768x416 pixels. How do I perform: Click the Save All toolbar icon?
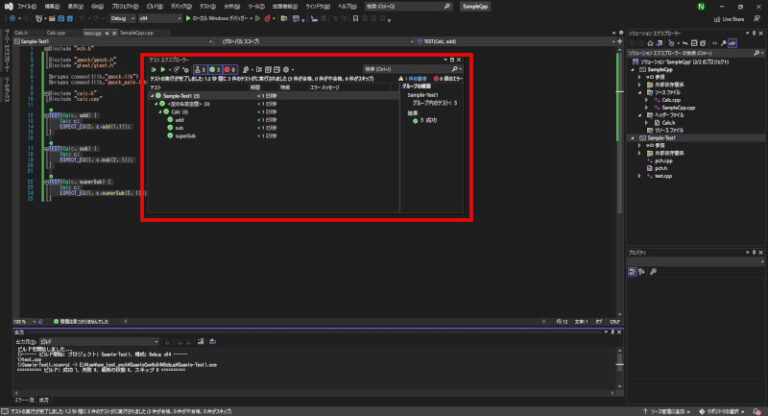[70, 19]
